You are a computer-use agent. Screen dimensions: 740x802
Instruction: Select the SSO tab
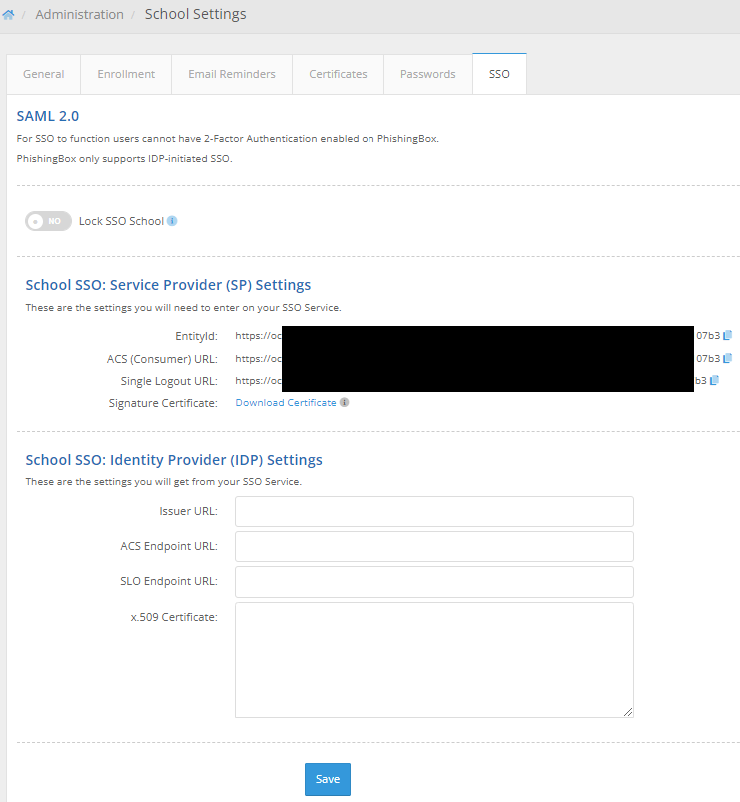[x=499, y=74]
